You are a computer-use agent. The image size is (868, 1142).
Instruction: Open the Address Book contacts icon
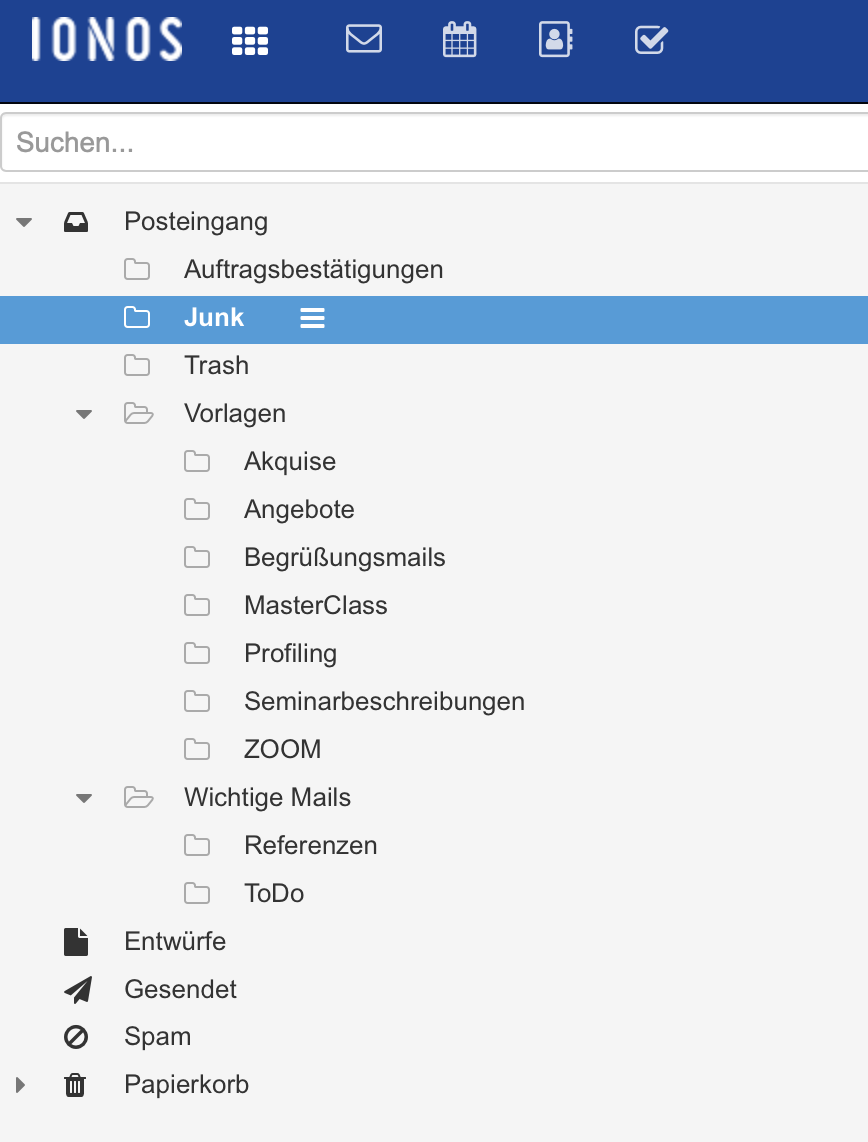[555, 40]
